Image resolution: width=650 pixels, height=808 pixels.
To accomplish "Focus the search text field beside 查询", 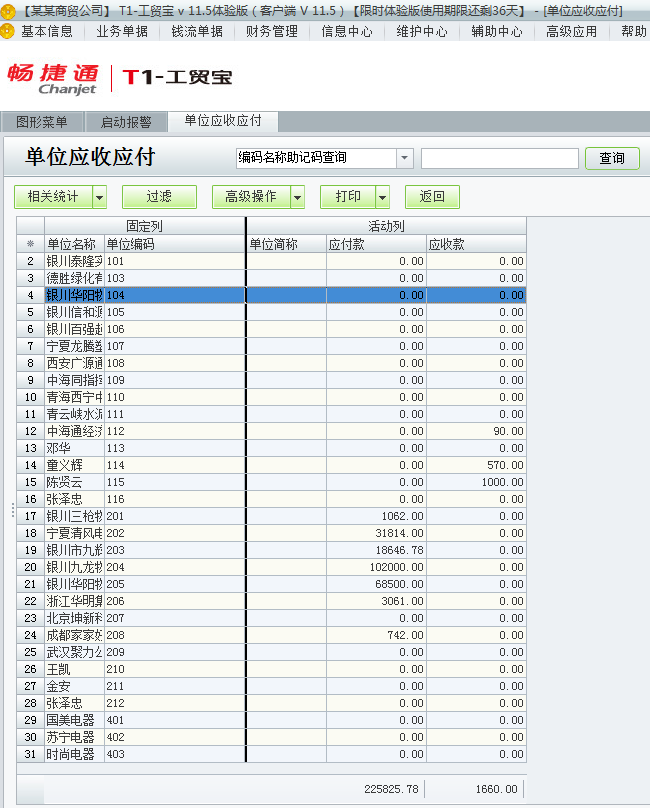I will coord(499,158).
